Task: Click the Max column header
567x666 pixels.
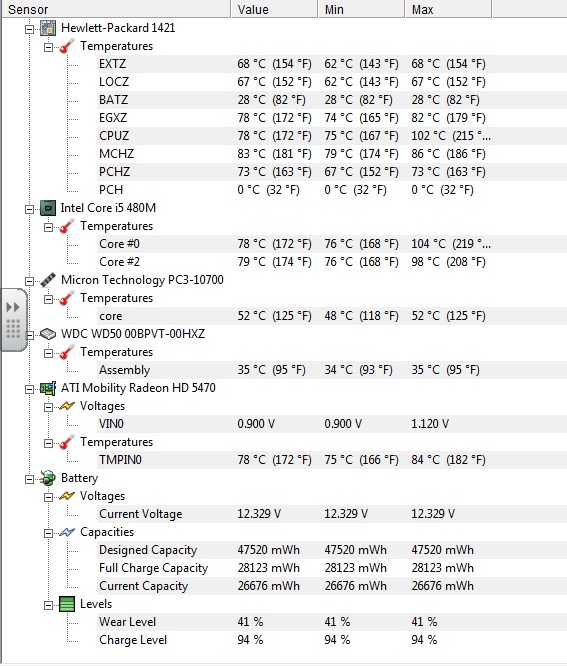Action: 448,9
